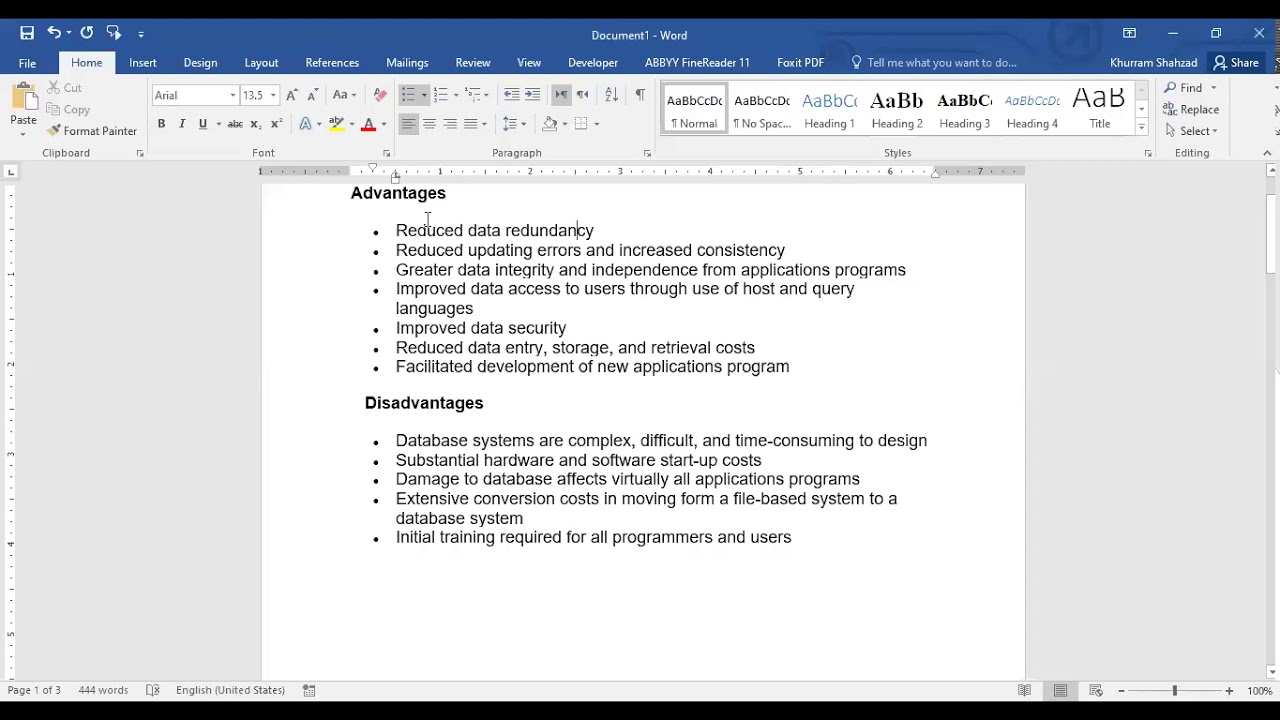Image resolution: width=1280 pixels, height=720 pixels.
Task: Toggle Print Layout view in status bar
Action: tap(1060, 690)
